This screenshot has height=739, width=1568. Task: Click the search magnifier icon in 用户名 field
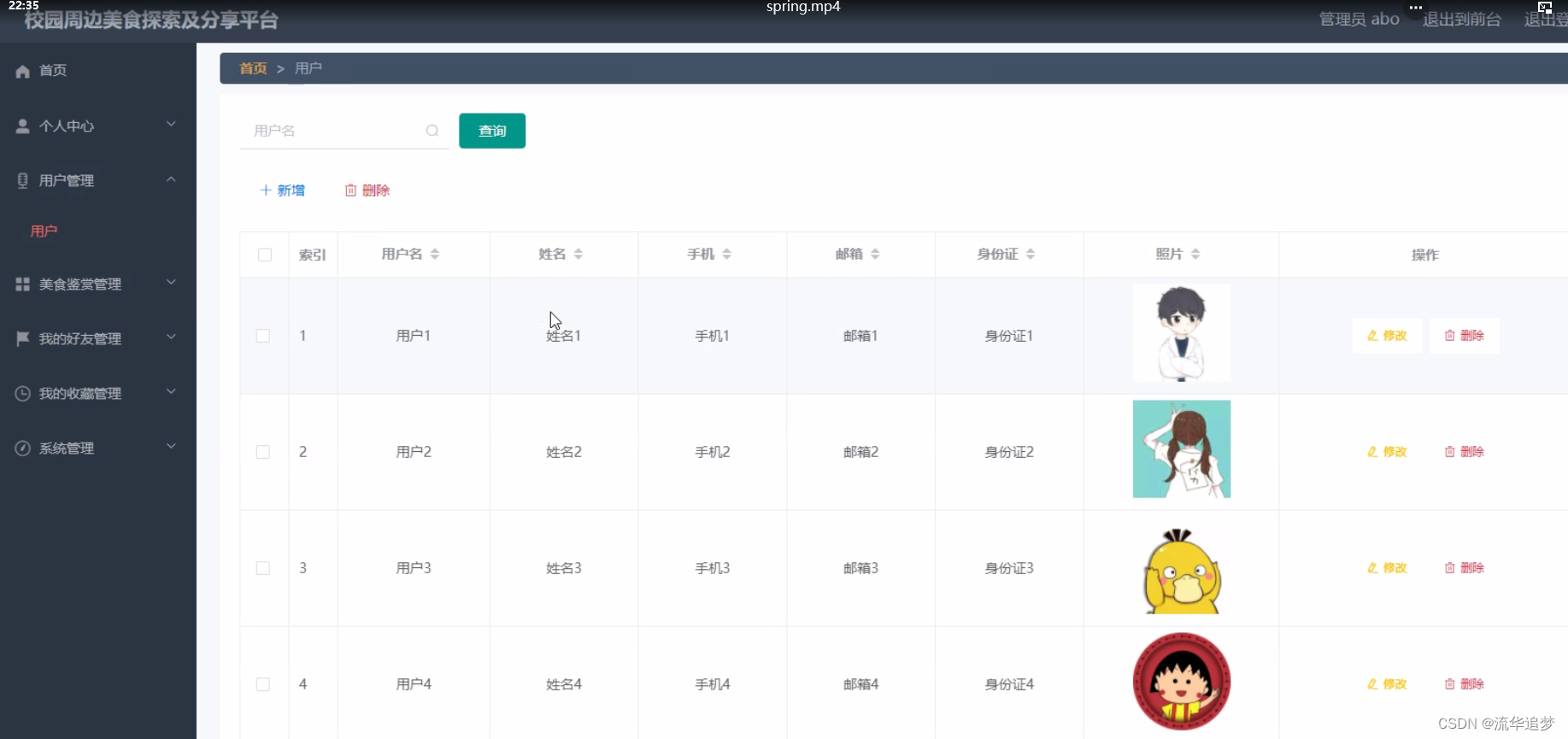(x=432, y=131)
